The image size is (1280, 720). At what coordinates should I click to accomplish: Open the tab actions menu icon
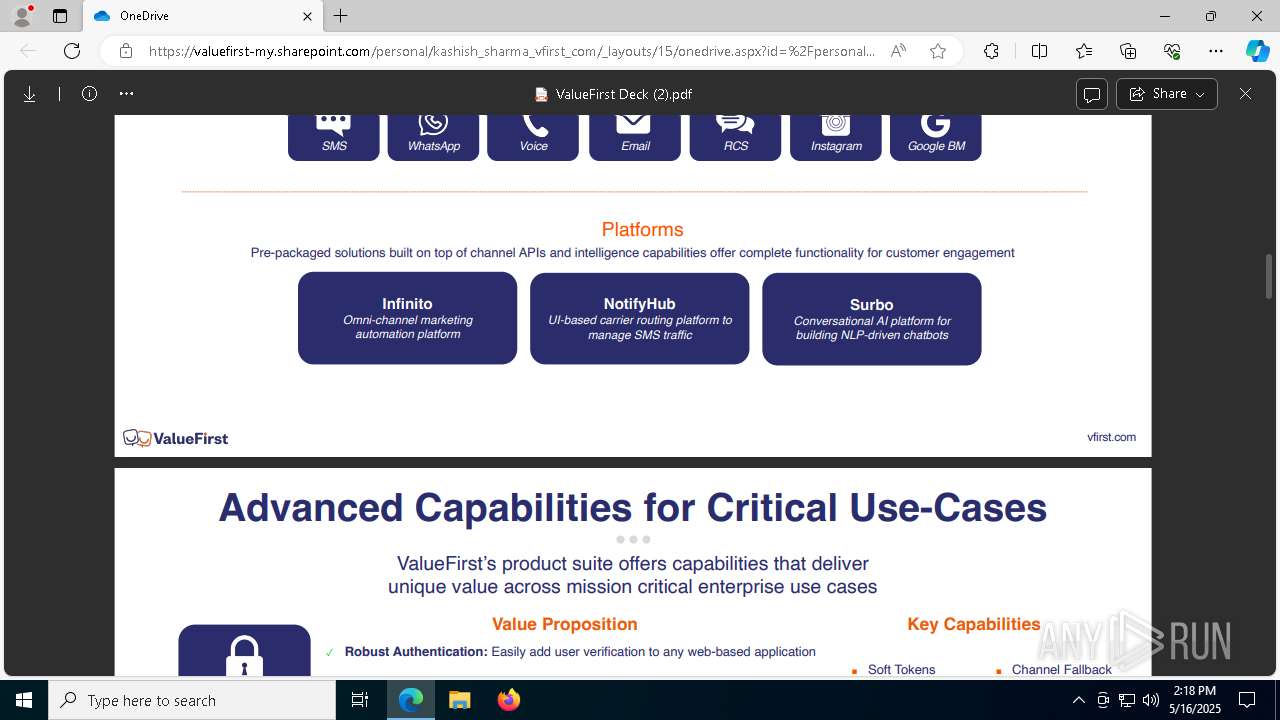point(60,16)
